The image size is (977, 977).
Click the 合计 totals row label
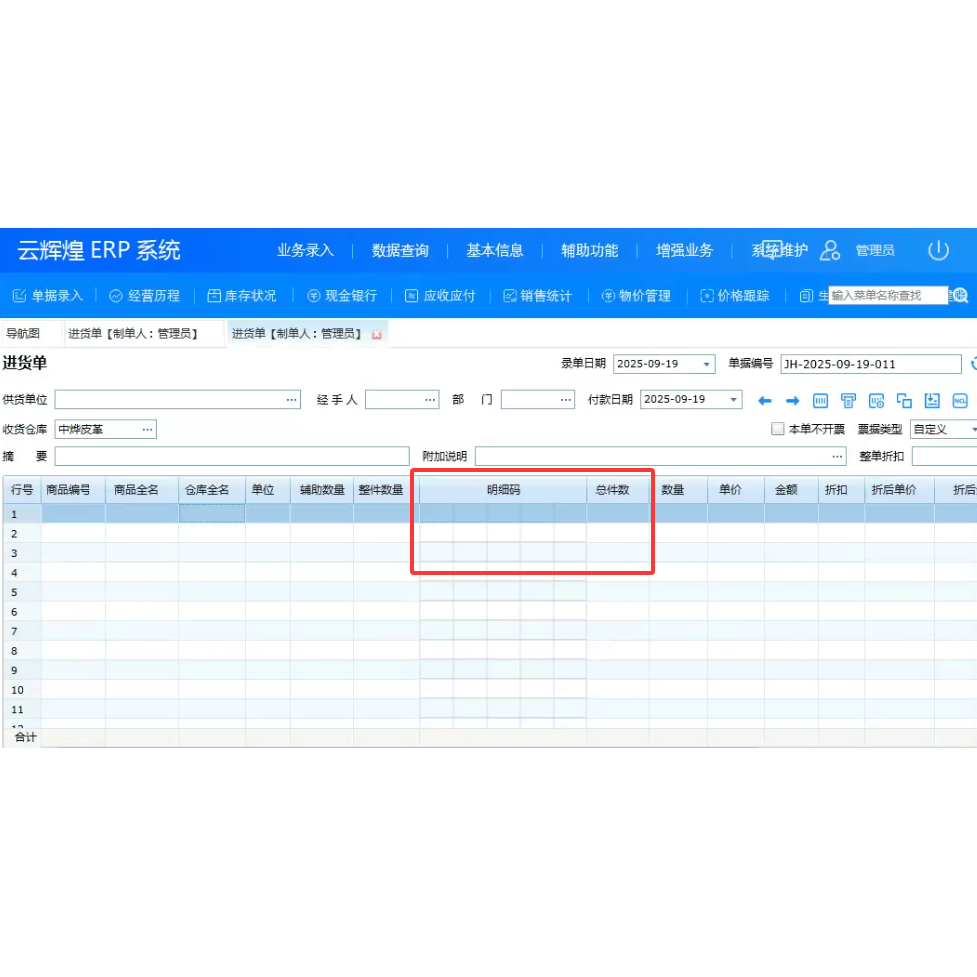[x=26, y=737]
